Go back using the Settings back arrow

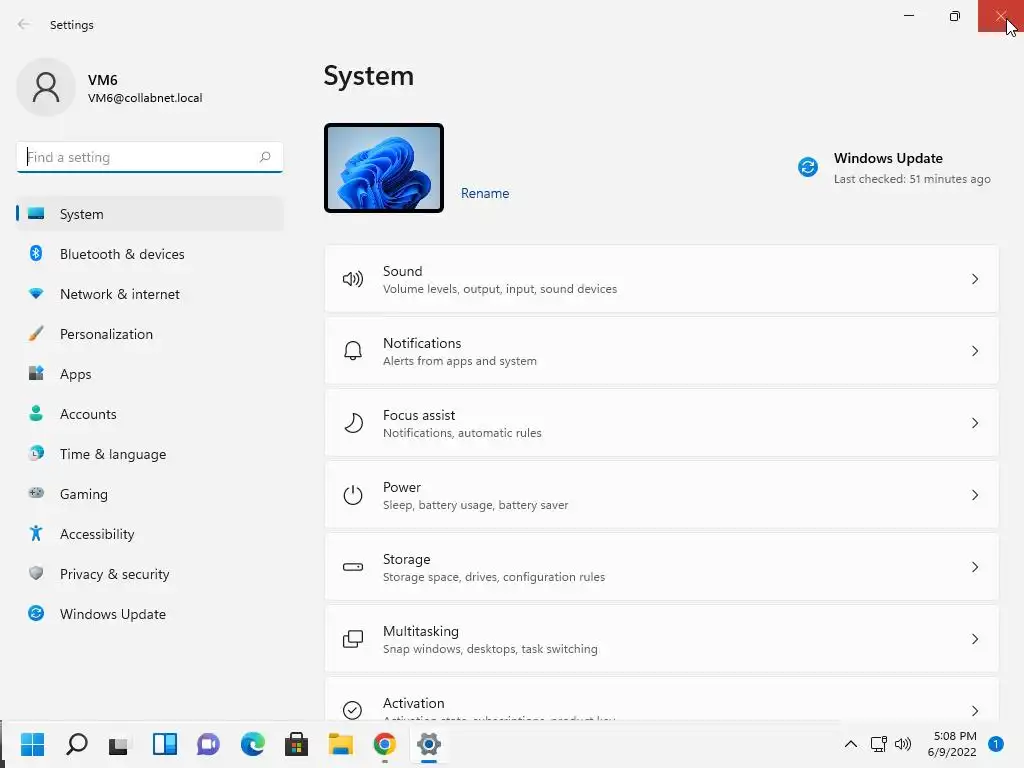(24, 24)
